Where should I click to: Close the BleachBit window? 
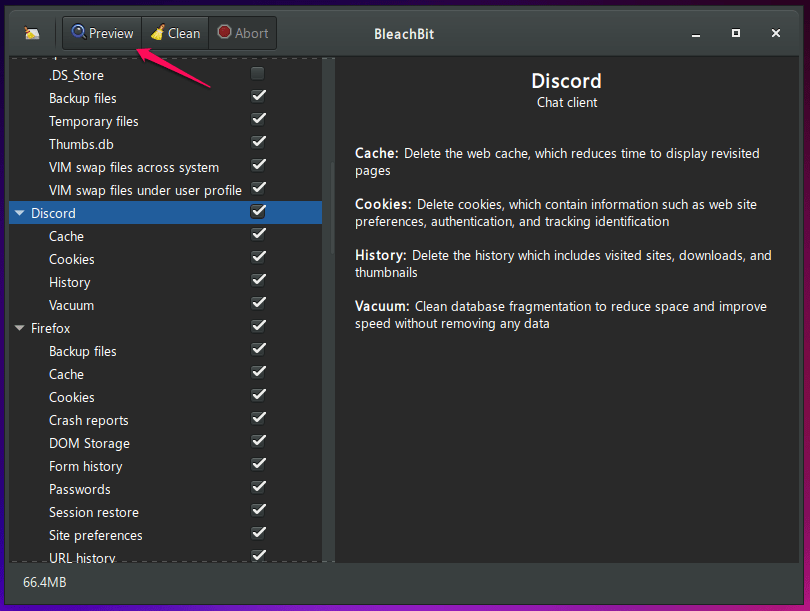tap(775, 33)
